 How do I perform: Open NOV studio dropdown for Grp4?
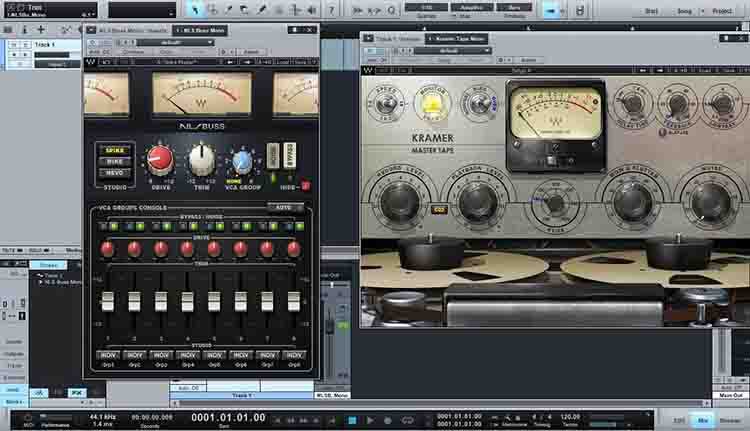tap(188, 355)
